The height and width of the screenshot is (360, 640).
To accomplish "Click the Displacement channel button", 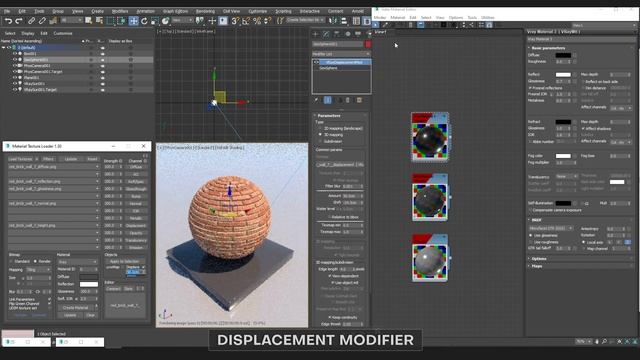I will tap(136, 225).
